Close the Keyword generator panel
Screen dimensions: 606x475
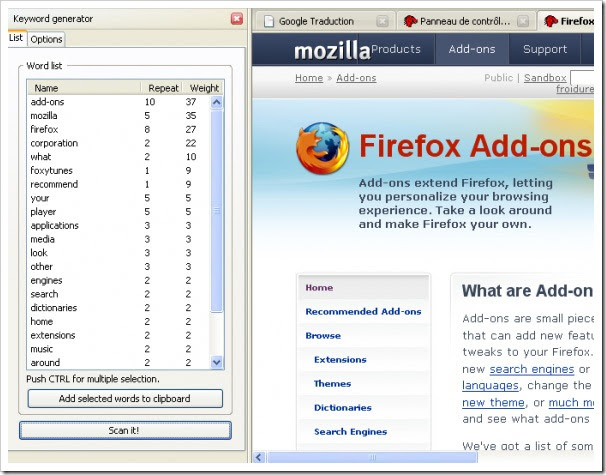point(237,19)
